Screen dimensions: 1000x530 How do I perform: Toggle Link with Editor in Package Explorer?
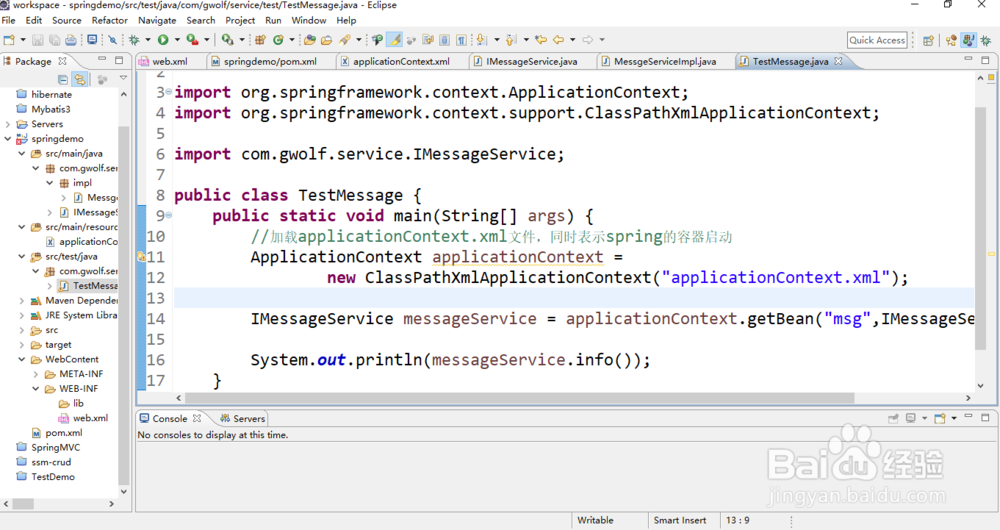coord(80,80)
